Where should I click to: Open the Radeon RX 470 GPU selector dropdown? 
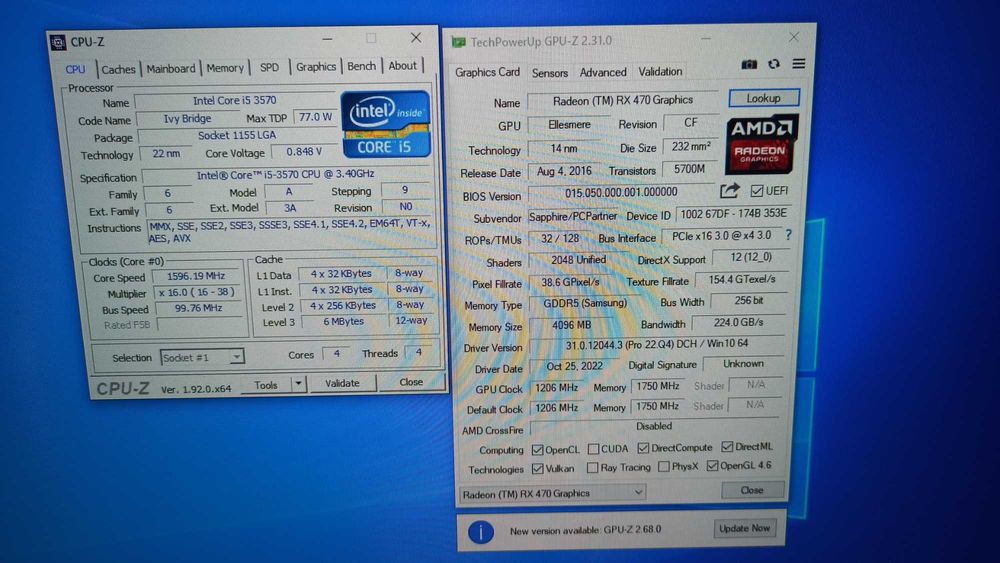[552, 494]
